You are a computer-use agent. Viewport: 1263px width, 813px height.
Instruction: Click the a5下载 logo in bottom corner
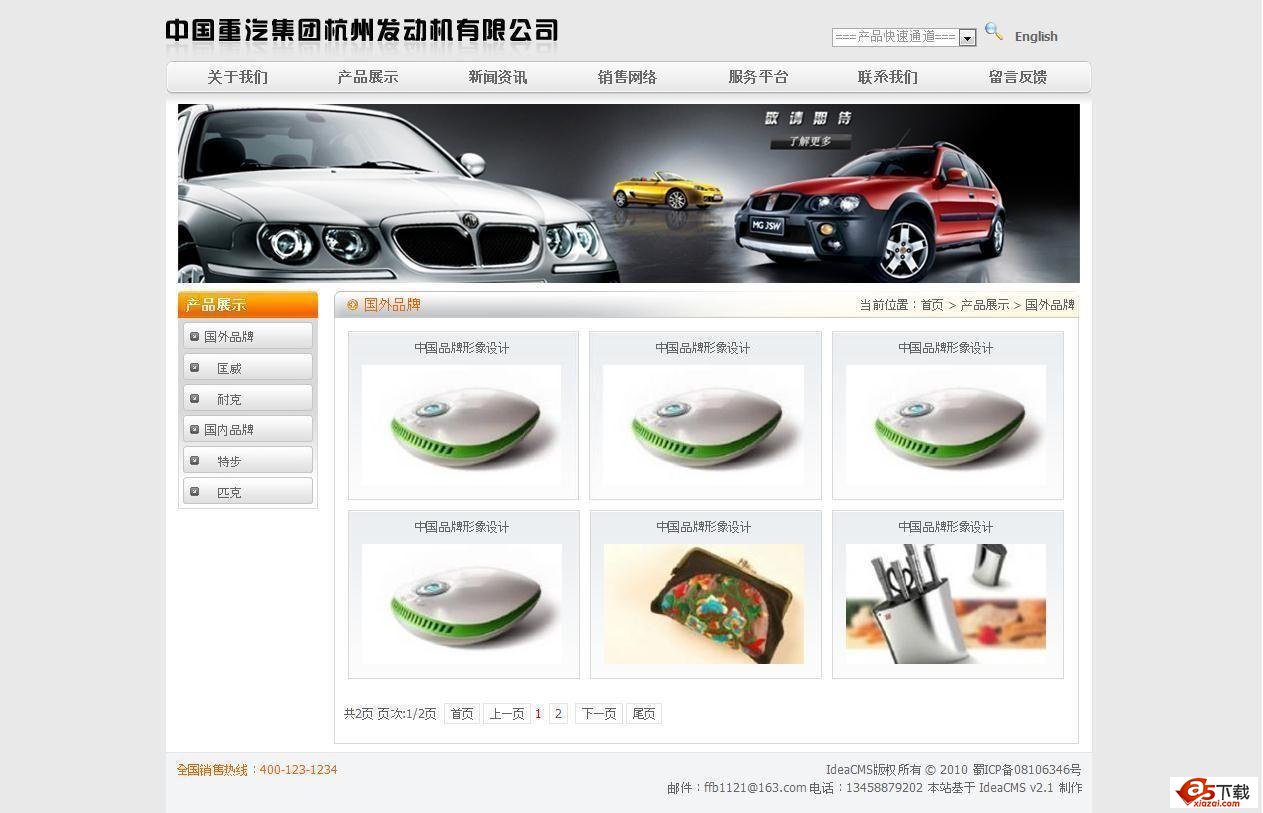pyautogui.click(x=1213, y=793)
